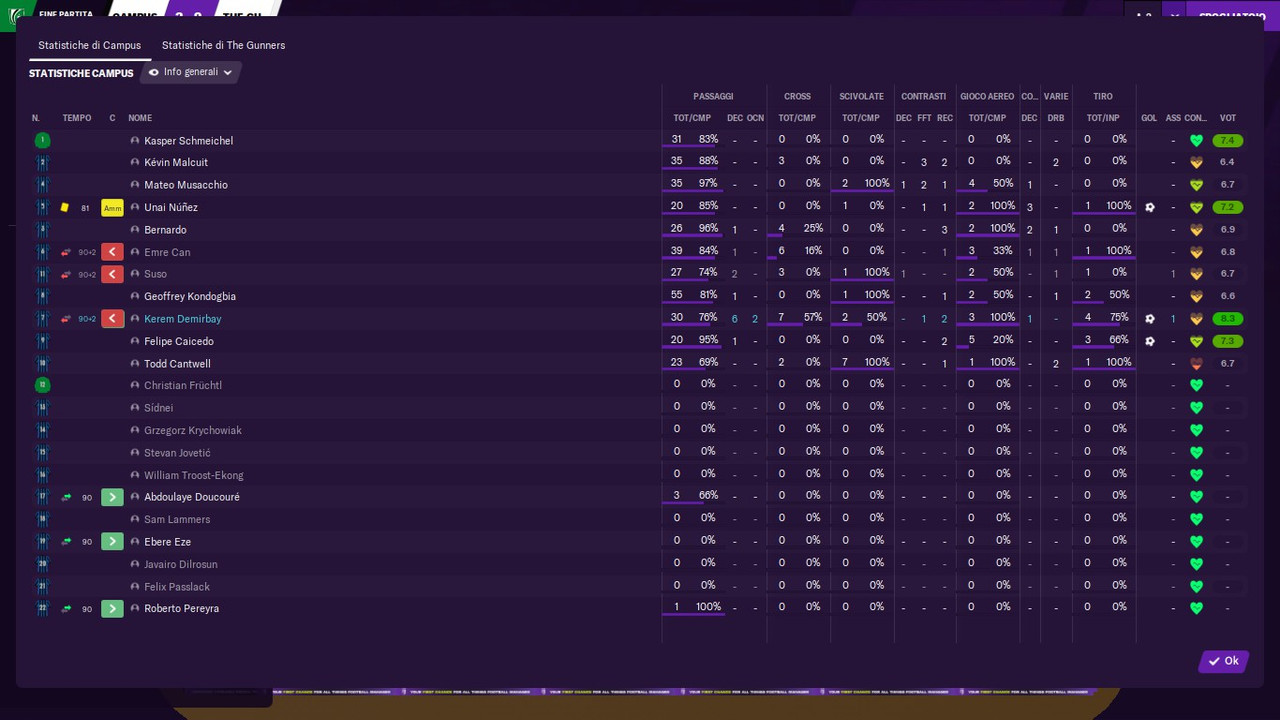Select 'STATISTICHE CAMPUS' heading text
This screenshot has height=720, width=1280.
coord(81,74)
